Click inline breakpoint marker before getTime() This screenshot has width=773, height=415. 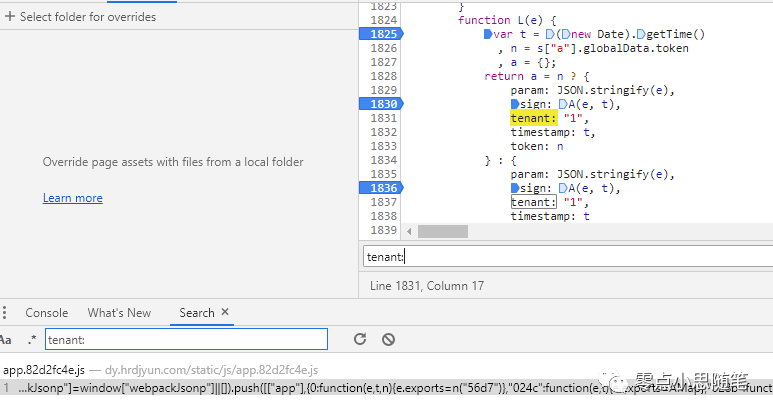point(641,34)
